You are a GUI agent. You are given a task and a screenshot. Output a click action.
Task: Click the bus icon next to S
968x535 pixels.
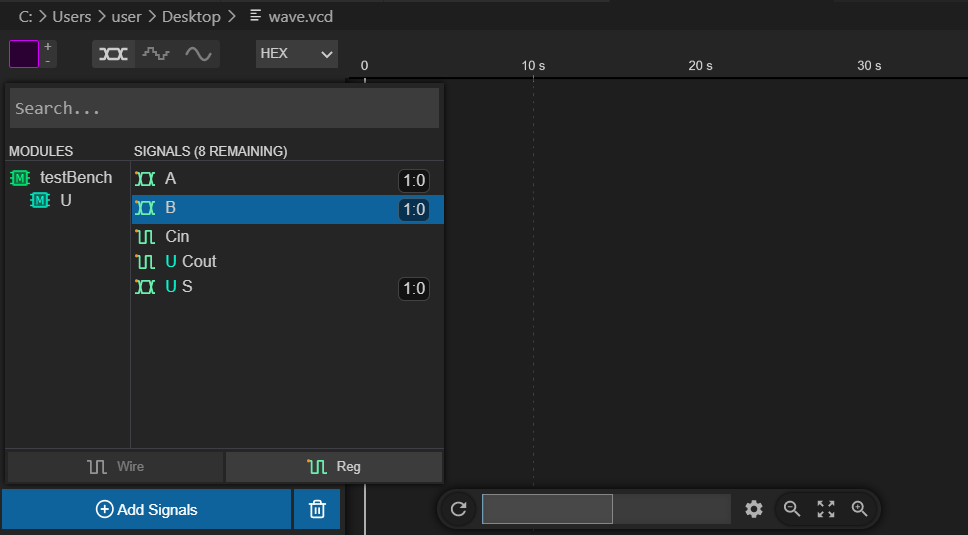click(x=145, y=287)
